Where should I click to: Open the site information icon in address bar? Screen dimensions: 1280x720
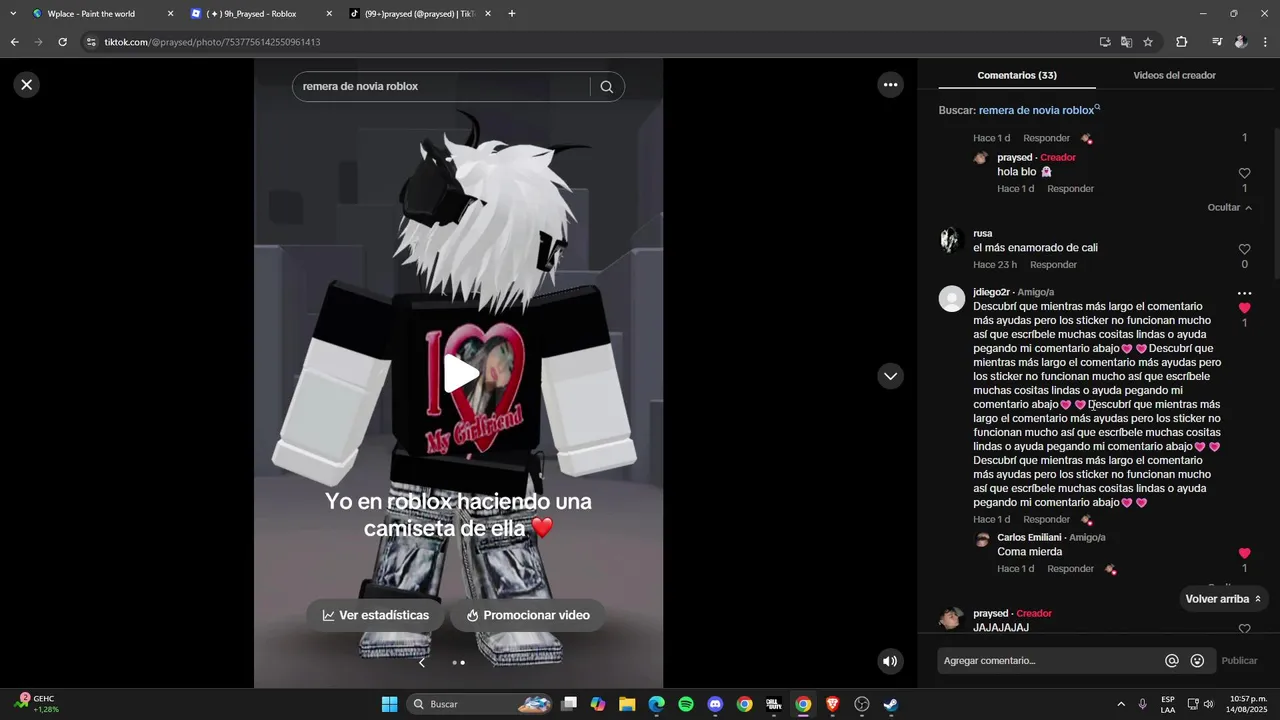tap(90, 42)
